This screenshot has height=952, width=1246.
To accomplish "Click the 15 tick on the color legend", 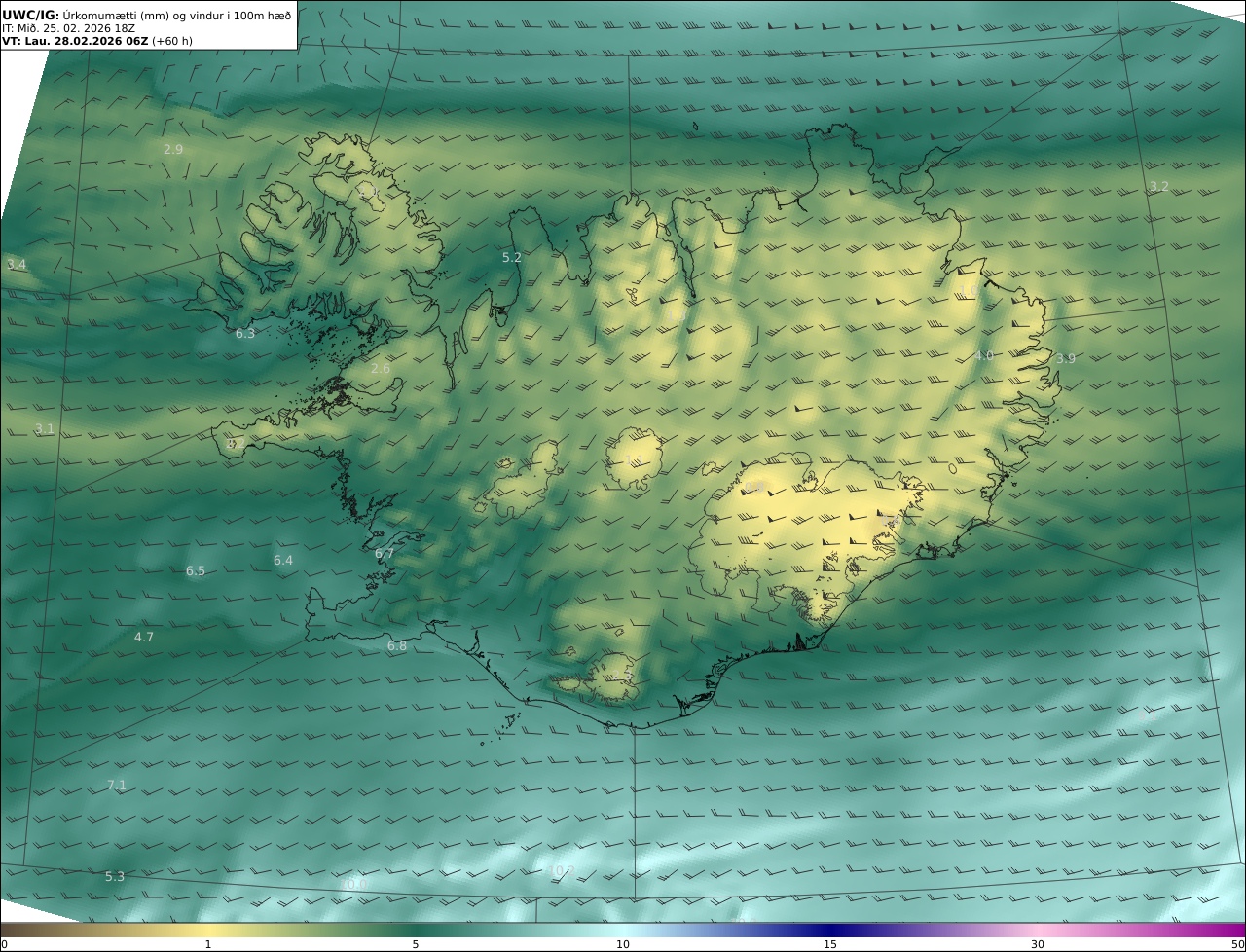I will (x=830, y=944).
